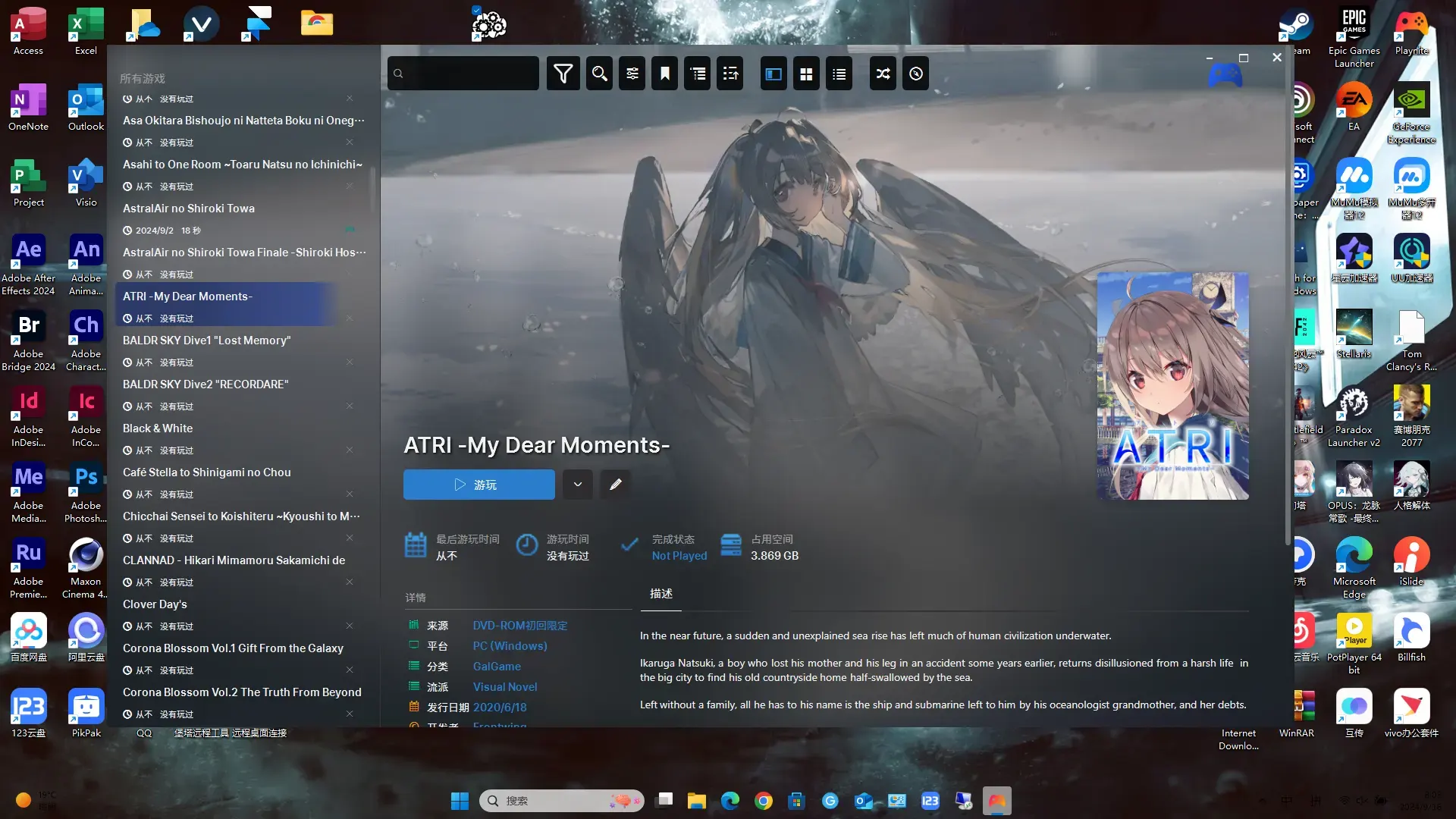Viewport: 1456px width, 819px height.
Task: Launch ATRI with the play button
Action: (x=479, y=485)
